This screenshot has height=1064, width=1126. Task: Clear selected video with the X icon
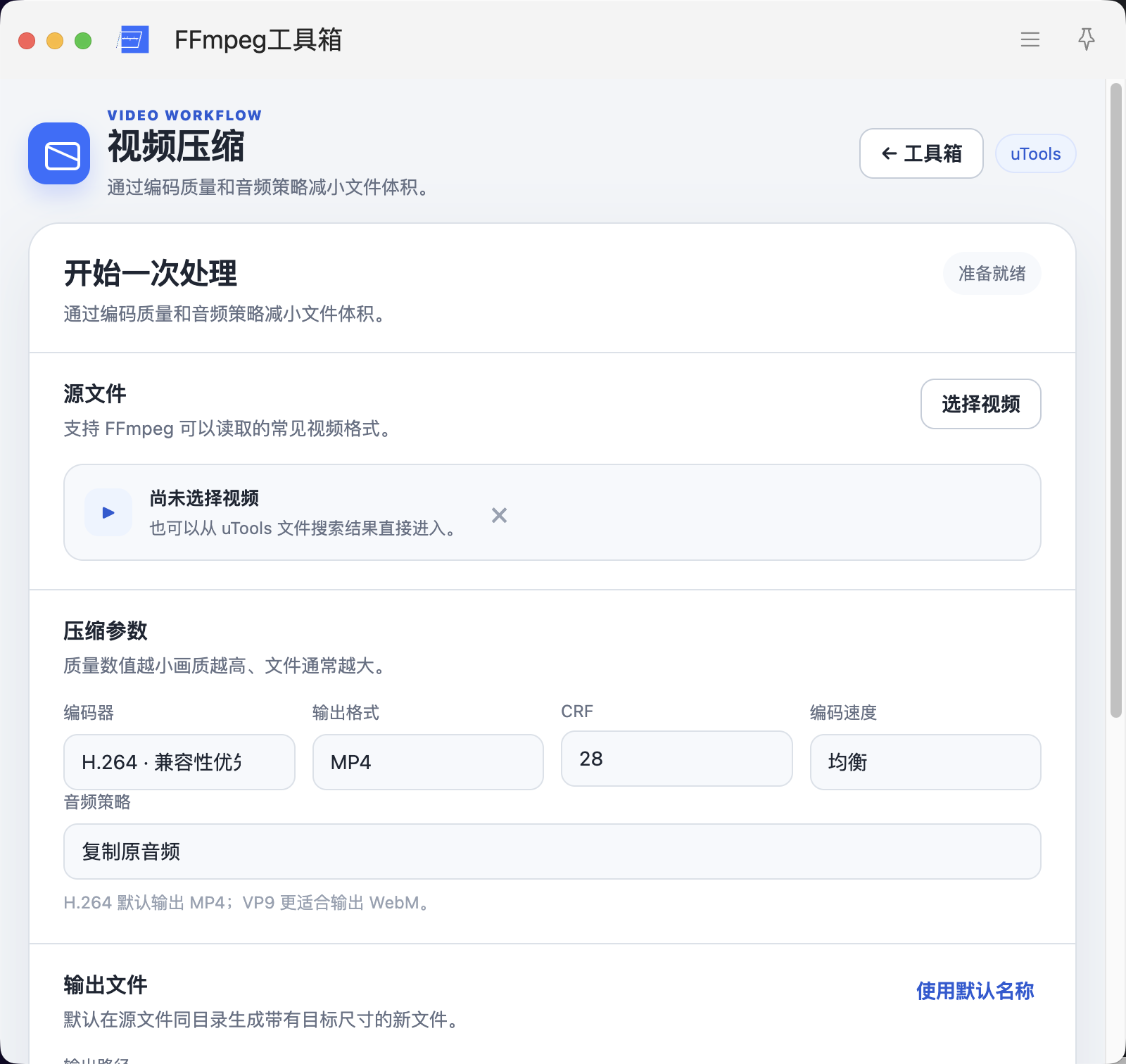click(499, 515)
